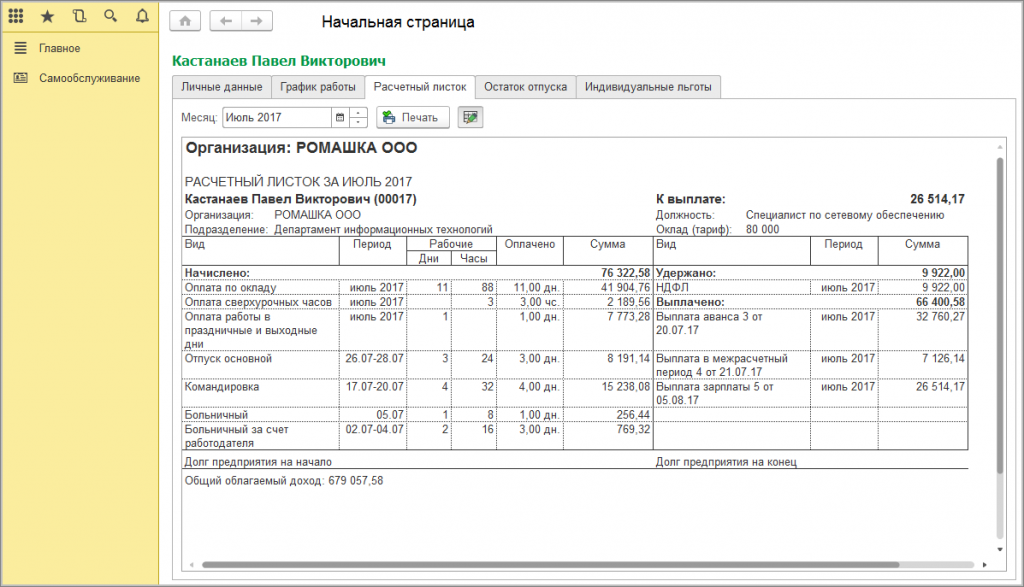Switch to the Личные данные tab
The image size is (1024, 587).
click(222, 87)
